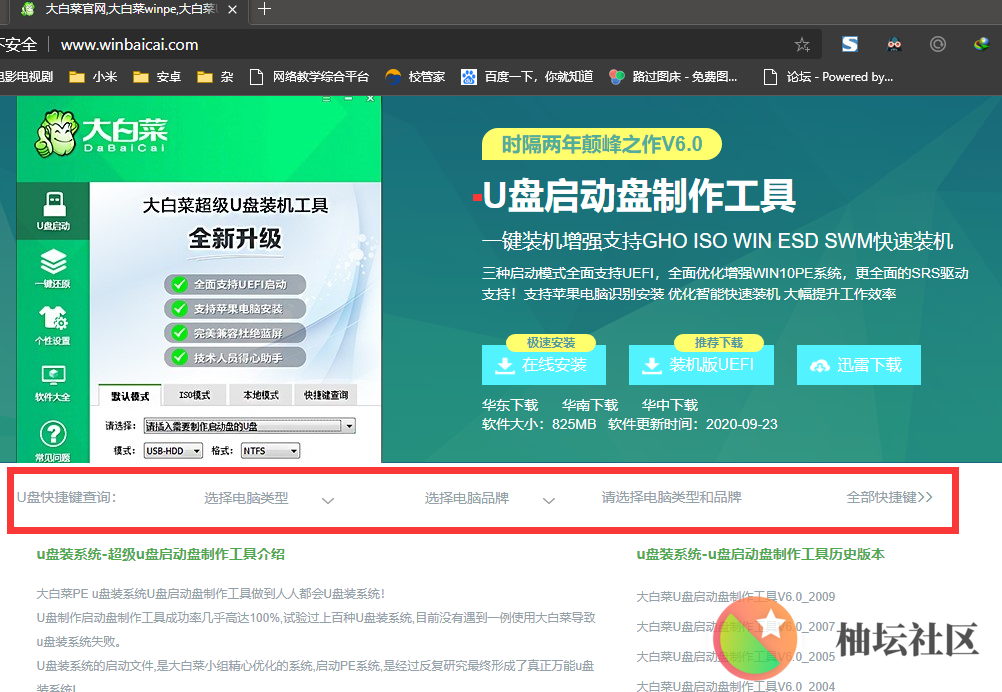Click the 华东下载 link
This screenshot has width=1002, height=692.
(510, 405)
